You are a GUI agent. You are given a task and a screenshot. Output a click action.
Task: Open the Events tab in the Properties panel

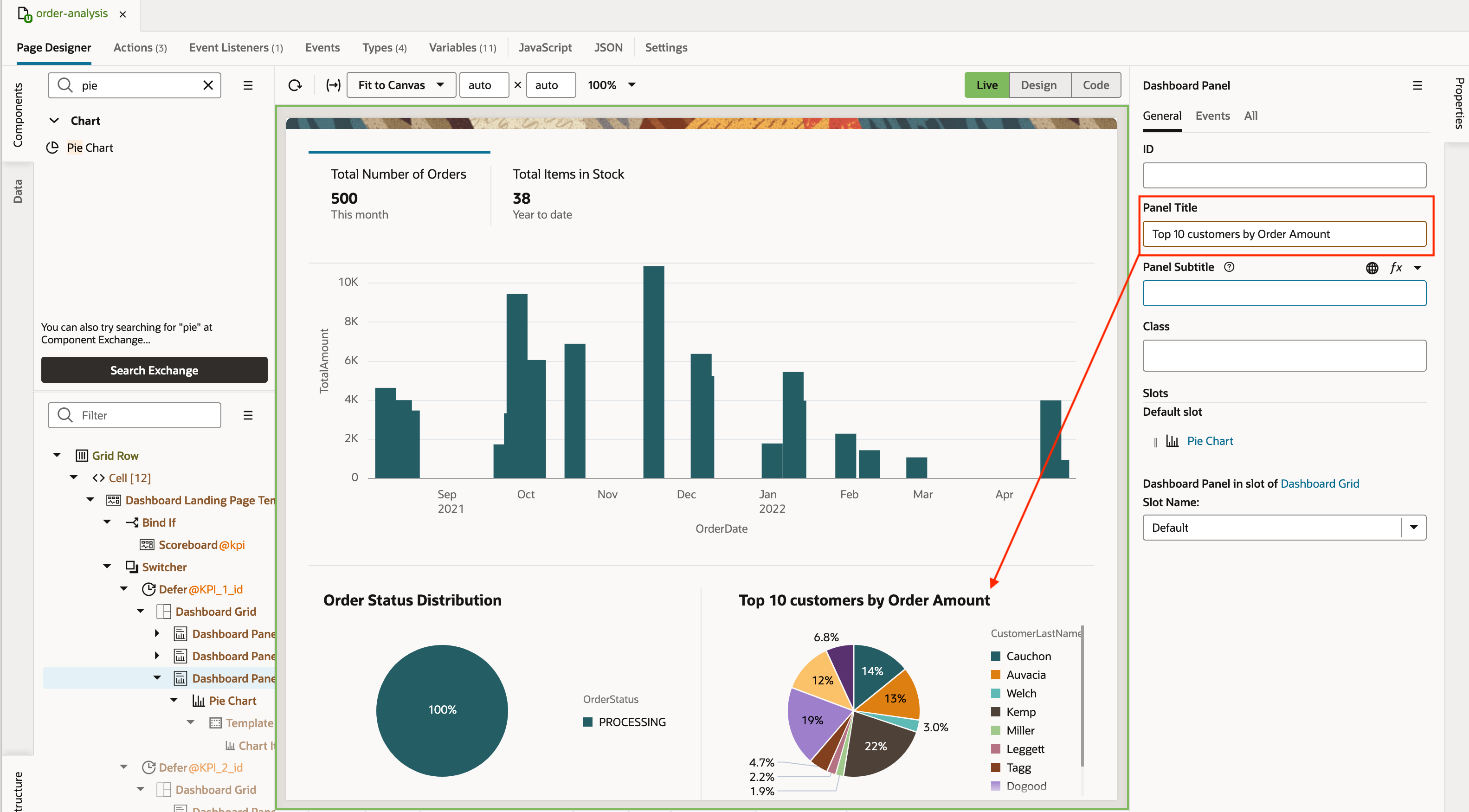click(x=1212, y=115)
